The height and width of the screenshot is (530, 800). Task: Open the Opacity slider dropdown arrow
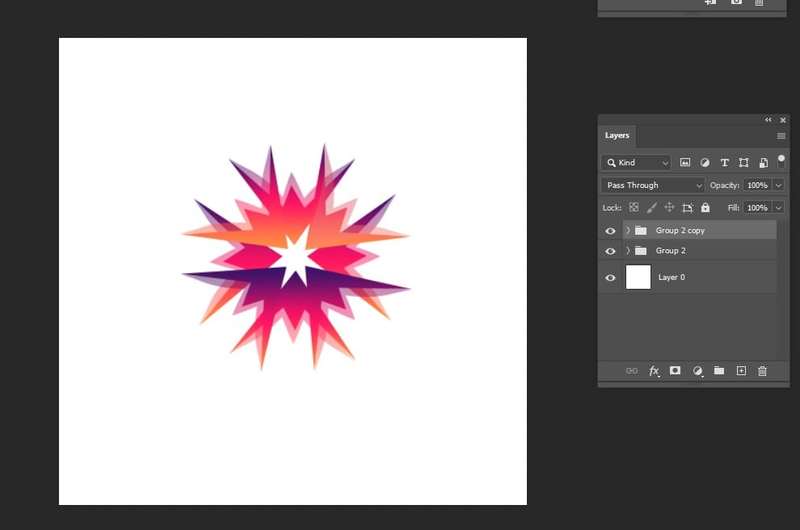(779, 185)
